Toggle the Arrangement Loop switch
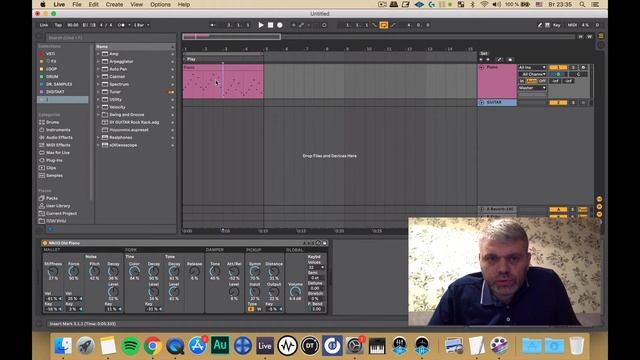 click(384, 25)
